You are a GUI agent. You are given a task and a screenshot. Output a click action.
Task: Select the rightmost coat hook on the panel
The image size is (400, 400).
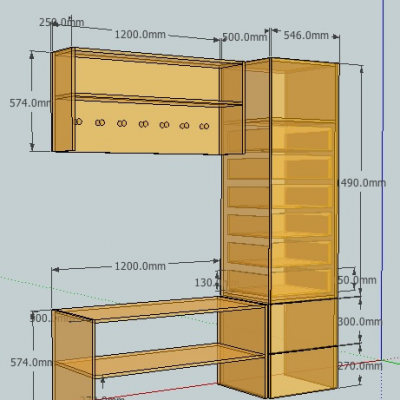tap(204, 126)
